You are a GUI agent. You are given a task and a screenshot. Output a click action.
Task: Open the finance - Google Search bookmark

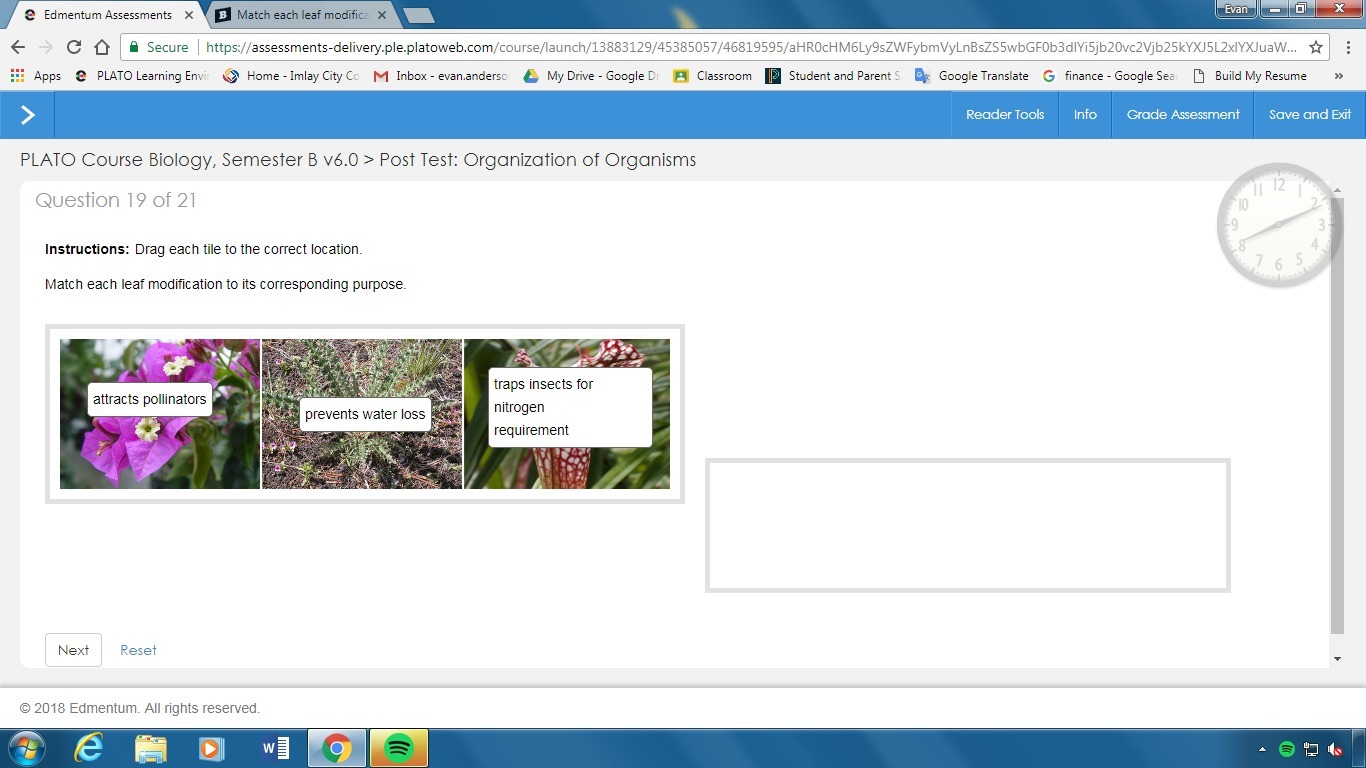(1109, 75)
